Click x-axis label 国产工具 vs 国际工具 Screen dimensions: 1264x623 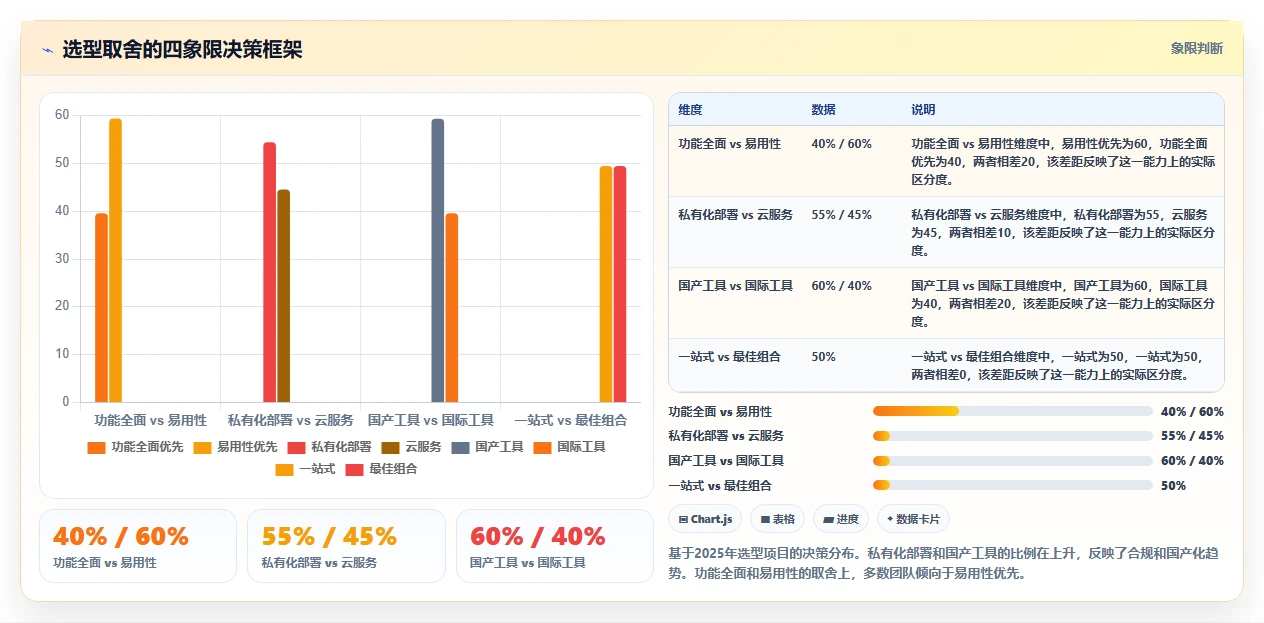point(430,421)
